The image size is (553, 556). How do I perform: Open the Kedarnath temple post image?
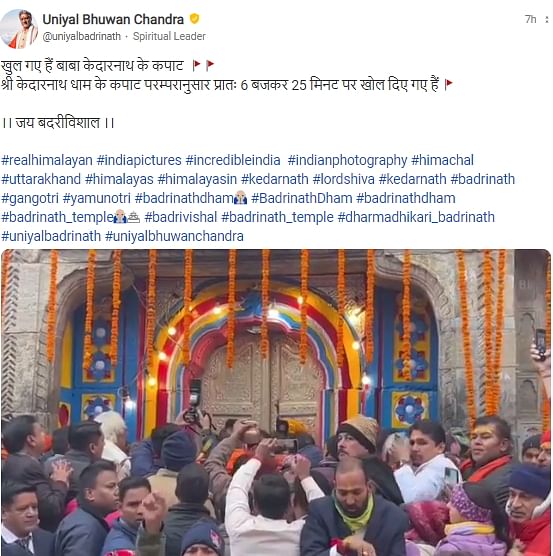[x=276, y=402]
